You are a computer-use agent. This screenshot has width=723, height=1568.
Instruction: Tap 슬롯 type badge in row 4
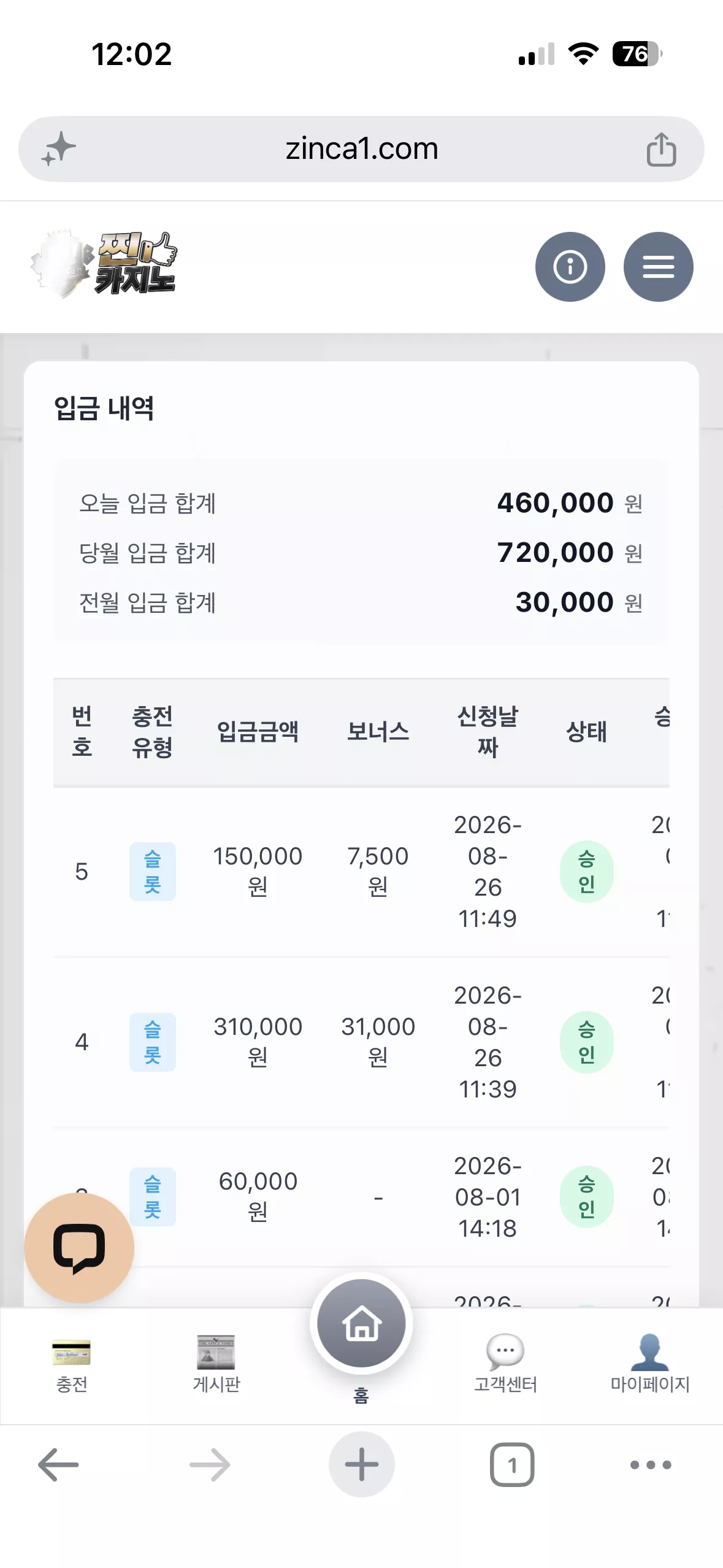(x=153, y=1042)
